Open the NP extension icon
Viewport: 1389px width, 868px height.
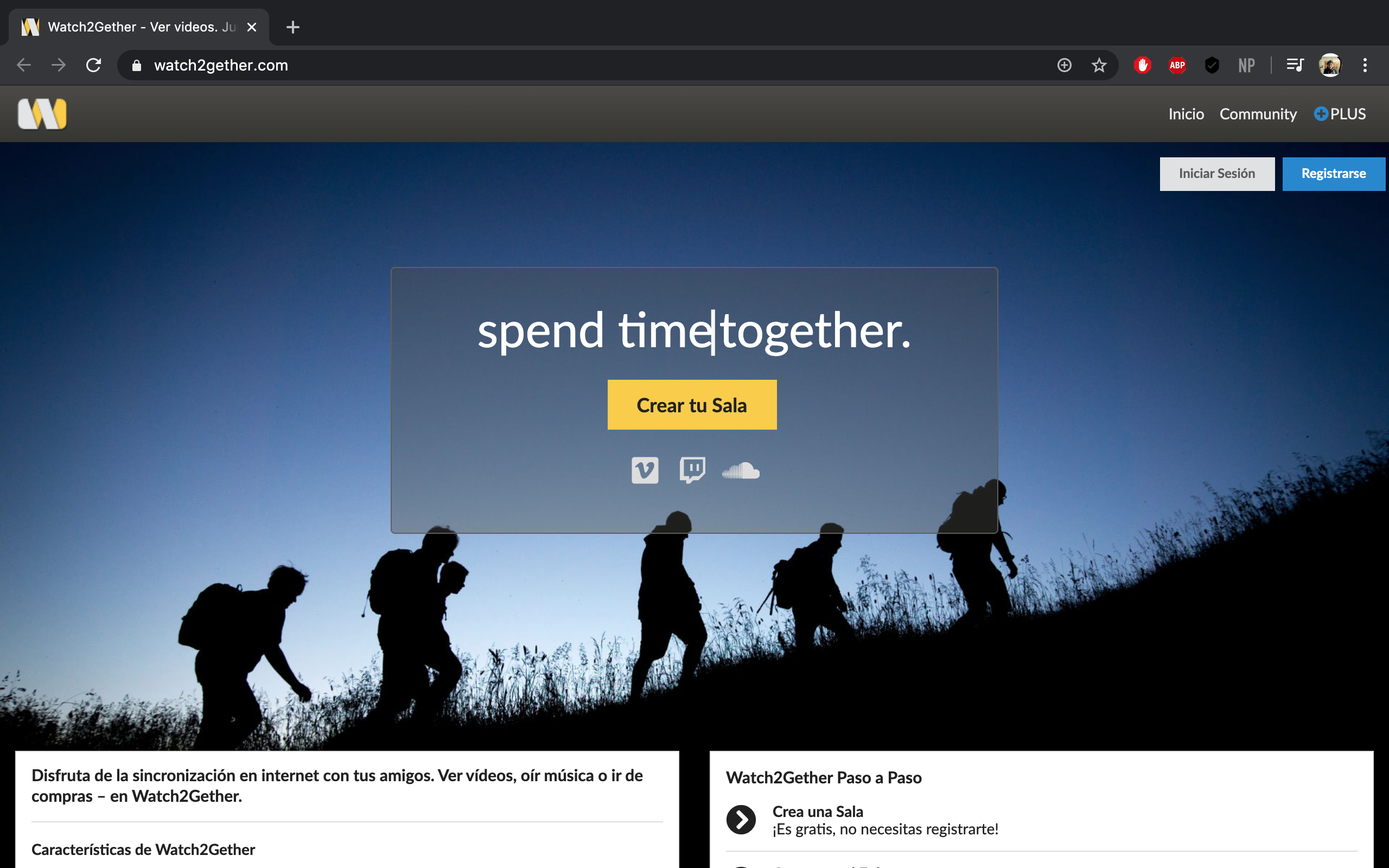[x=1246, y=66]
